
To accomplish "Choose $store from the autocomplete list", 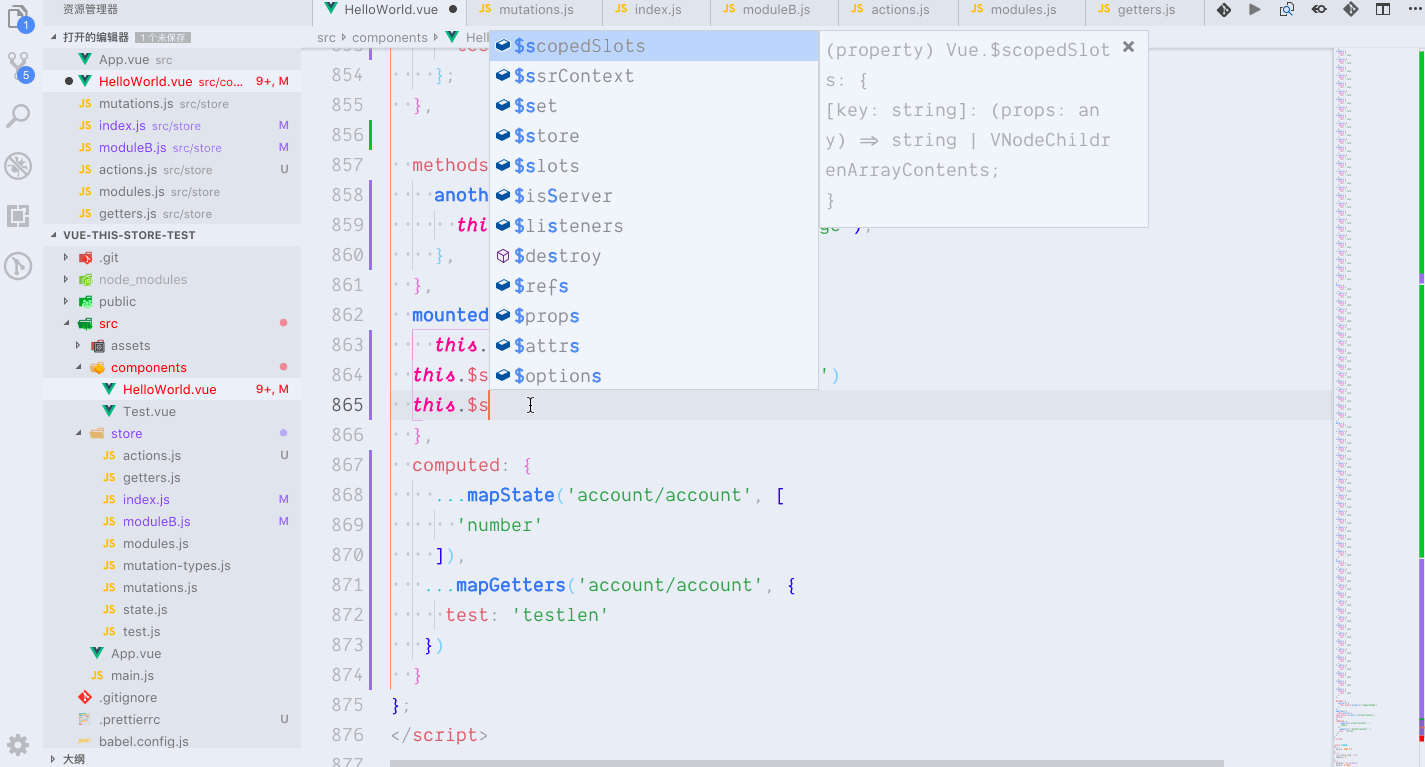I will (x=654, y=136).
